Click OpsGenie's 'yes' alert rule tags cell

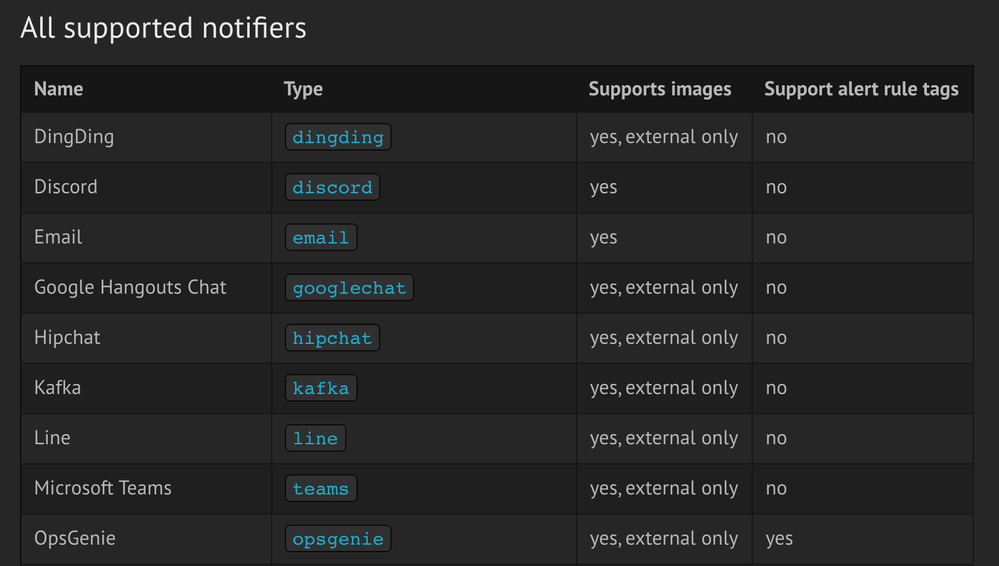click(x=779, y=538)
